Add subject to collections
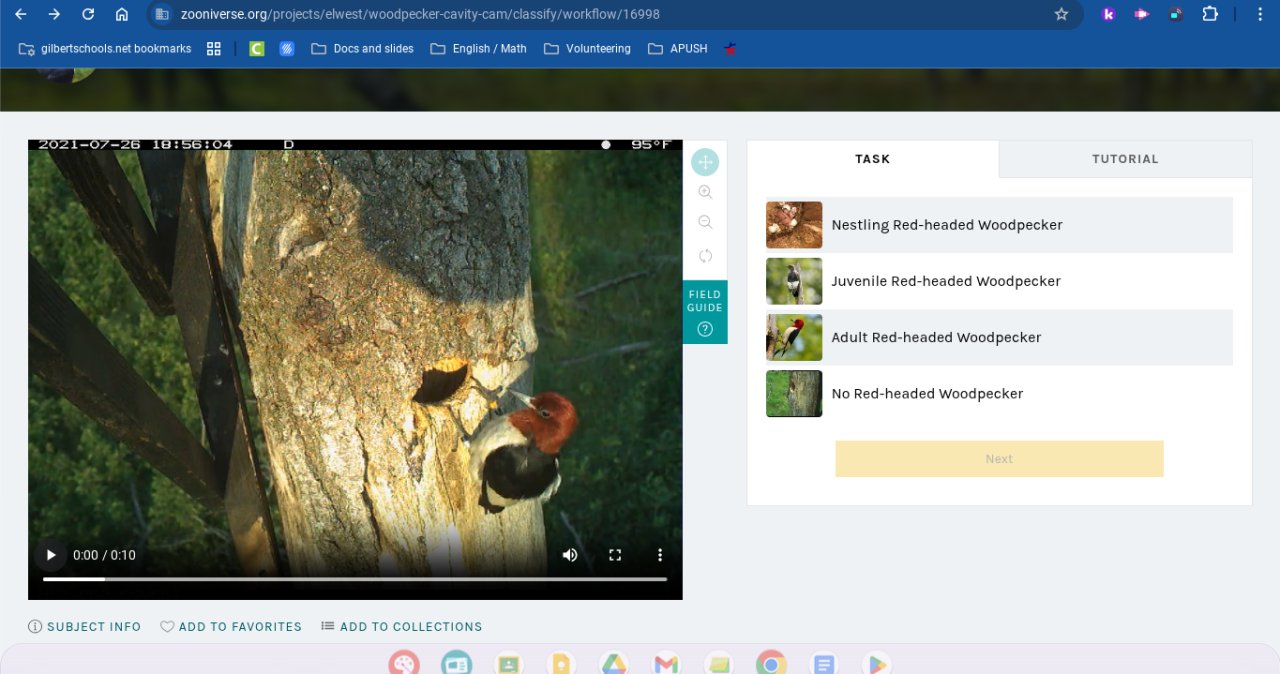Viewport: 1280px width, 674px height. point(401,627)
